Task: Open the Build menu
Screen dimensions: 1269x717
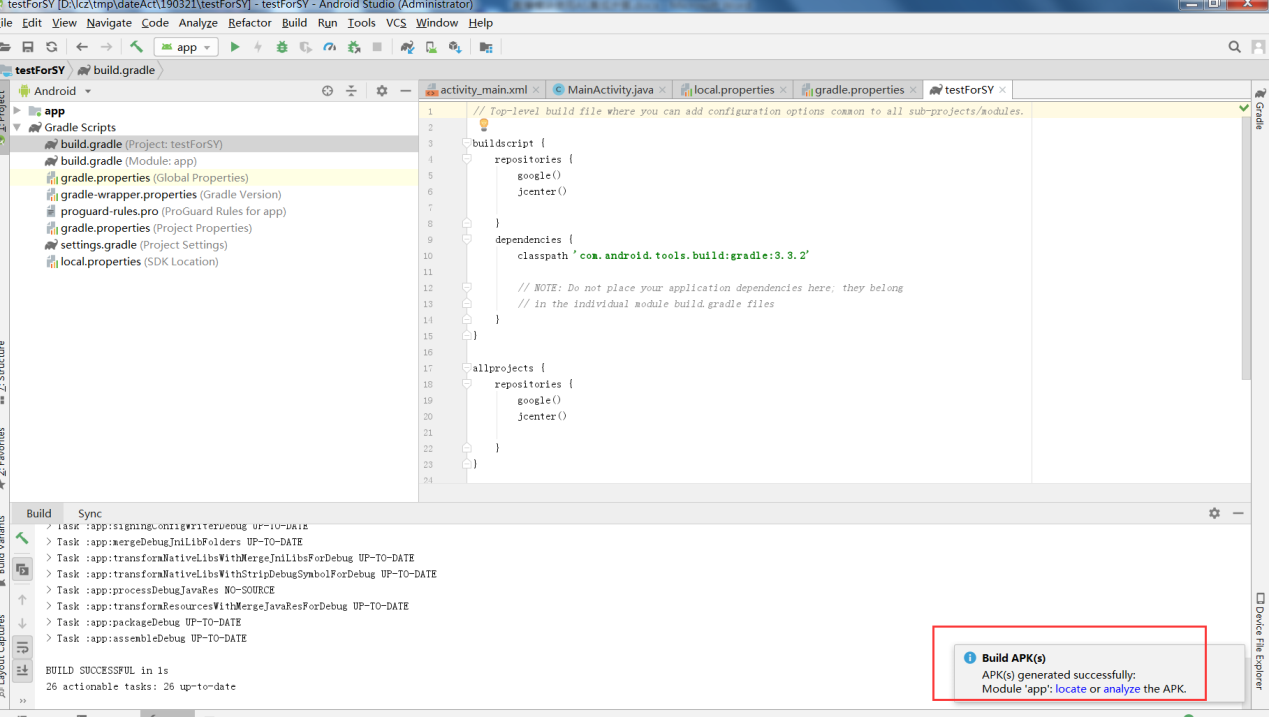Action: coord(294,22)
